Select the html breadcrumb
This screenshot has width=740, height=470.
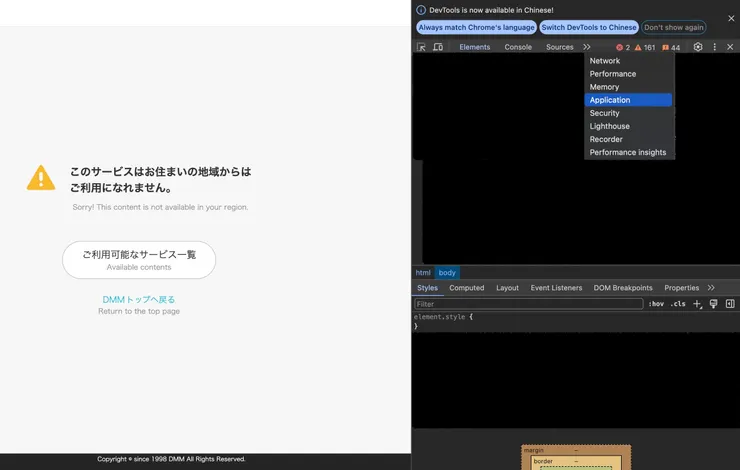(x=423, y=273)
